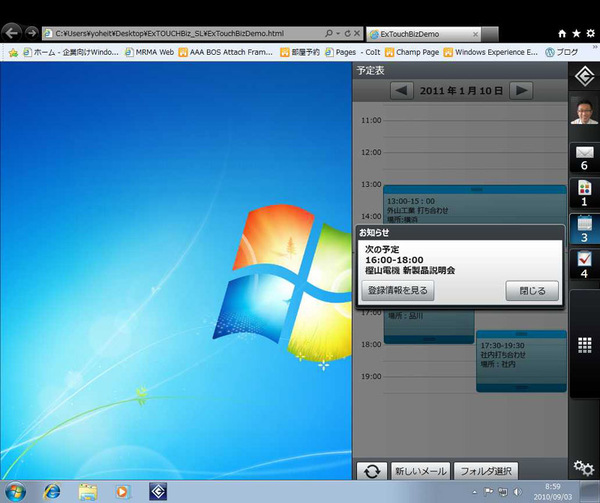Open settings gears icon in sidebar

point(584,467)
